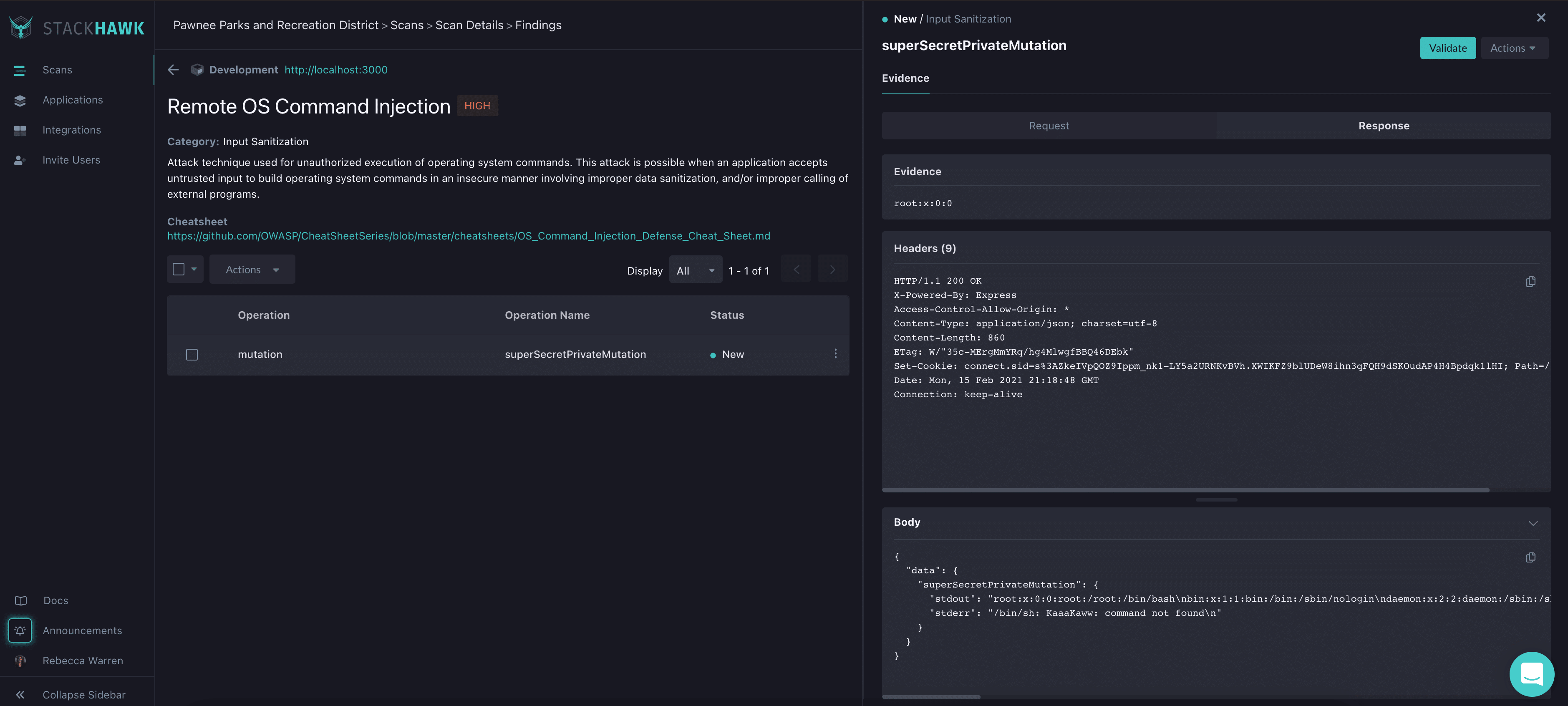Click Rebecca Warren's avatar
The height and width of the screenshot is (706, 1568).
(x=20, y=661)
